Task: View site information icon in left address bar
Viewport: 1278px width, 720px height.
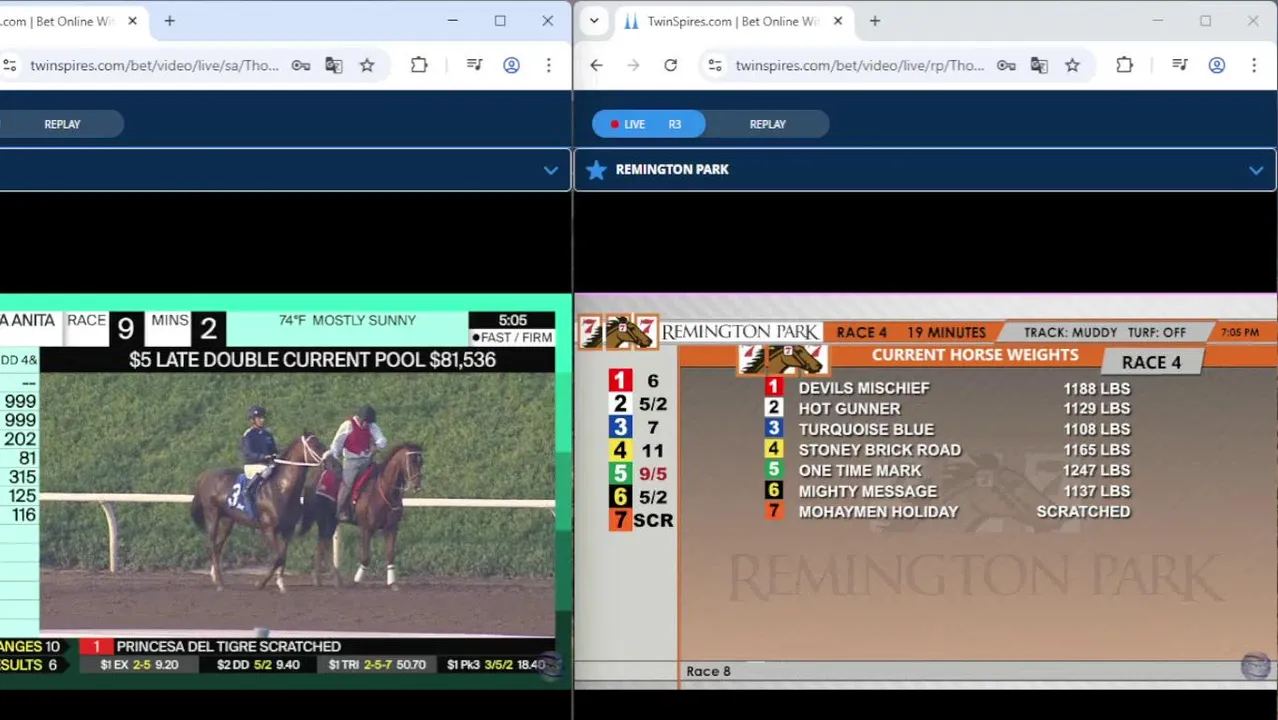Action: [9, 66]
